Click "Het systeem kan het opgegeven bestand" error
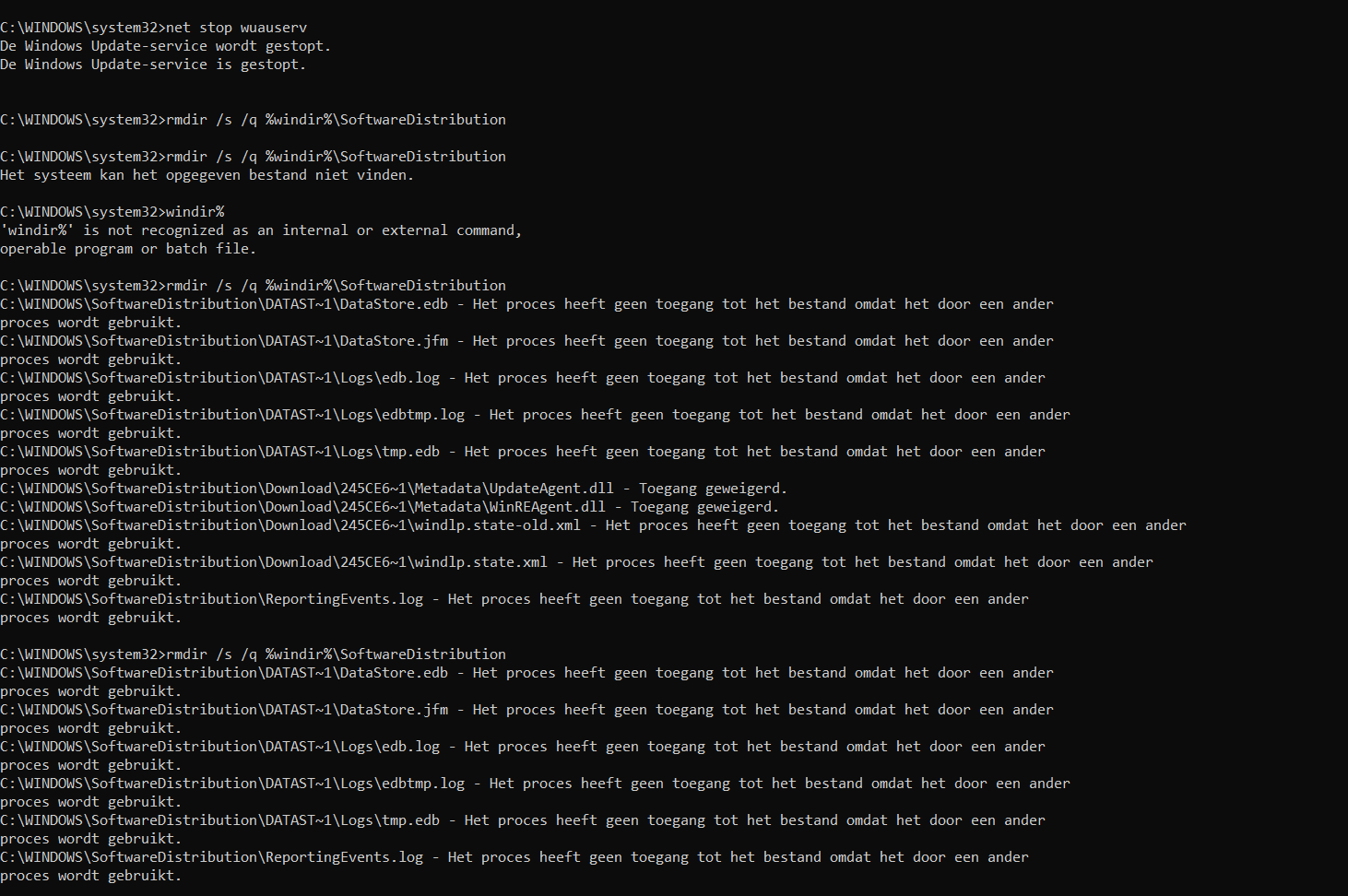The image size is (1348, 896). (153, 175)
